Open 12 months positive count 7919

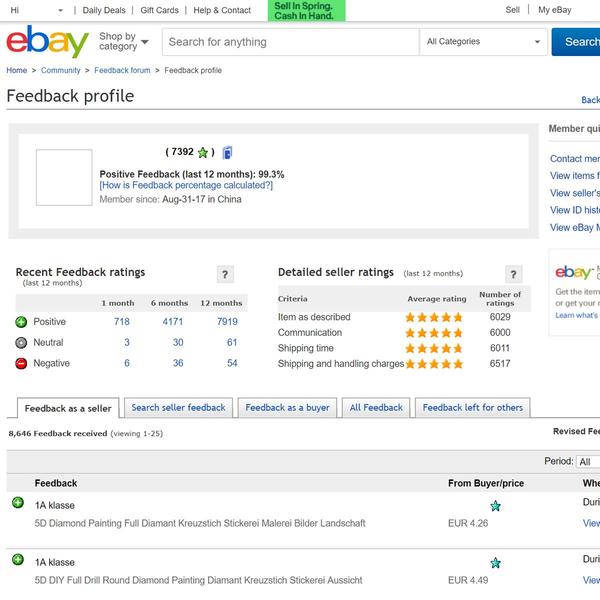[x=227, y=322]
